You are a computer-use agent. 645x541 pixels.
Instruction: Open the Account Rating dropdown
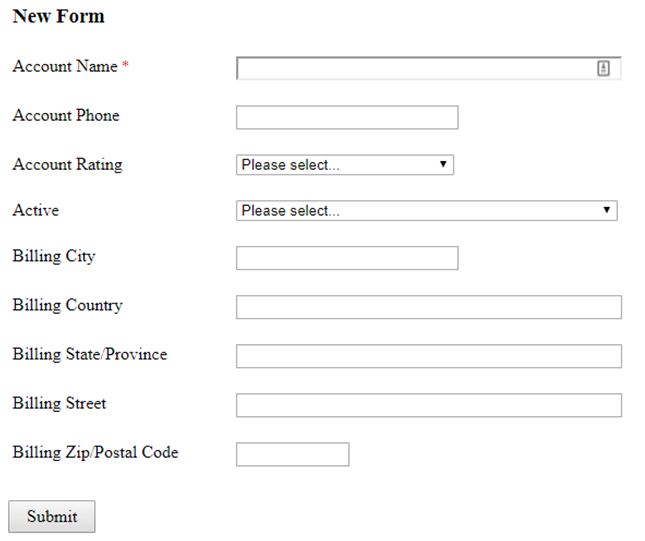pos(345,165)
